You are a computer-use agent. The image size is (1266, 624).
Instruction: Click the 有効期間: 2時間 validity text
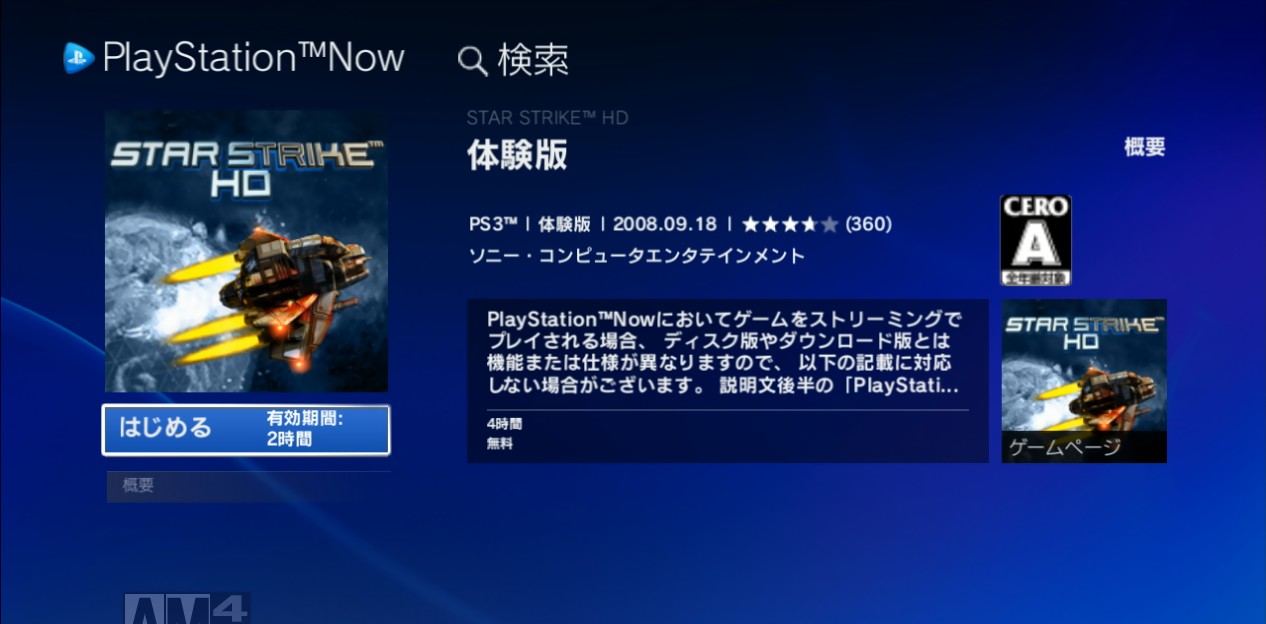pos(305,429)
